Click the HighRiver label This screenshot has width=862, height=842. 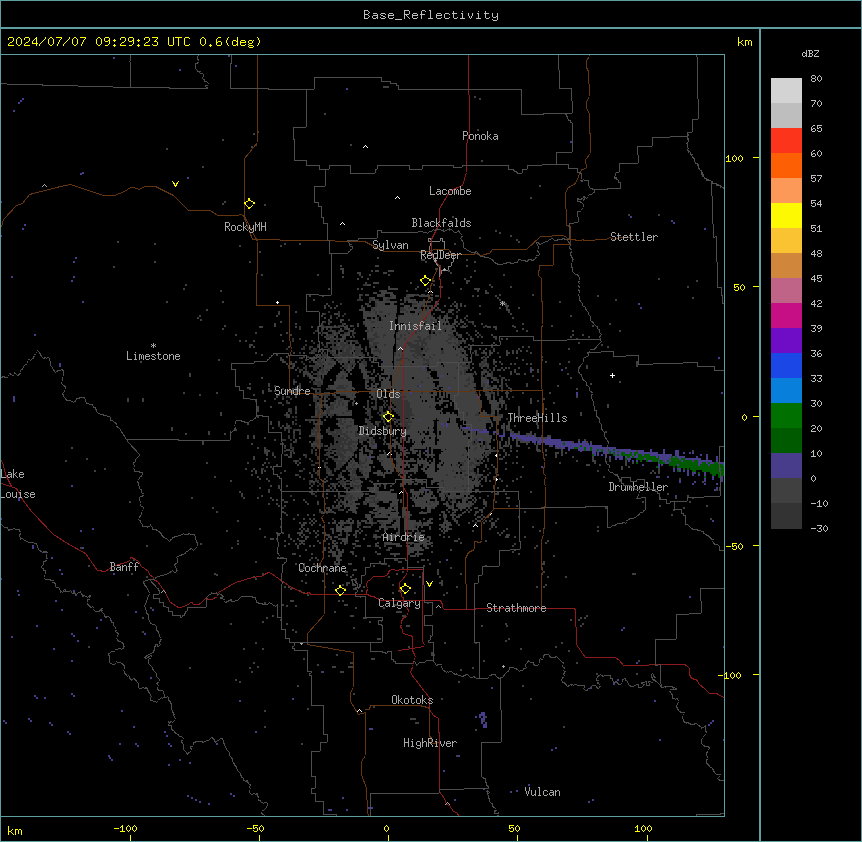click(430, 743)
